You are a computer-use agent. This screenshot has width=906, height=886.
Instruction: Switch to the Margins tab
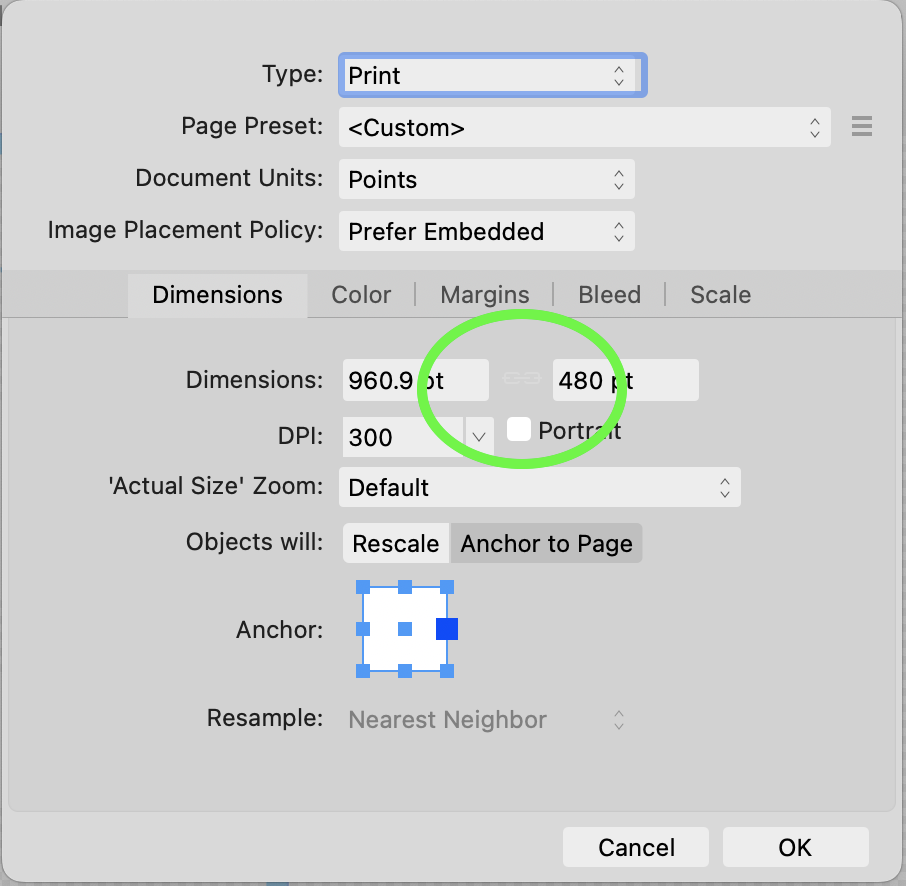point(485,295)
